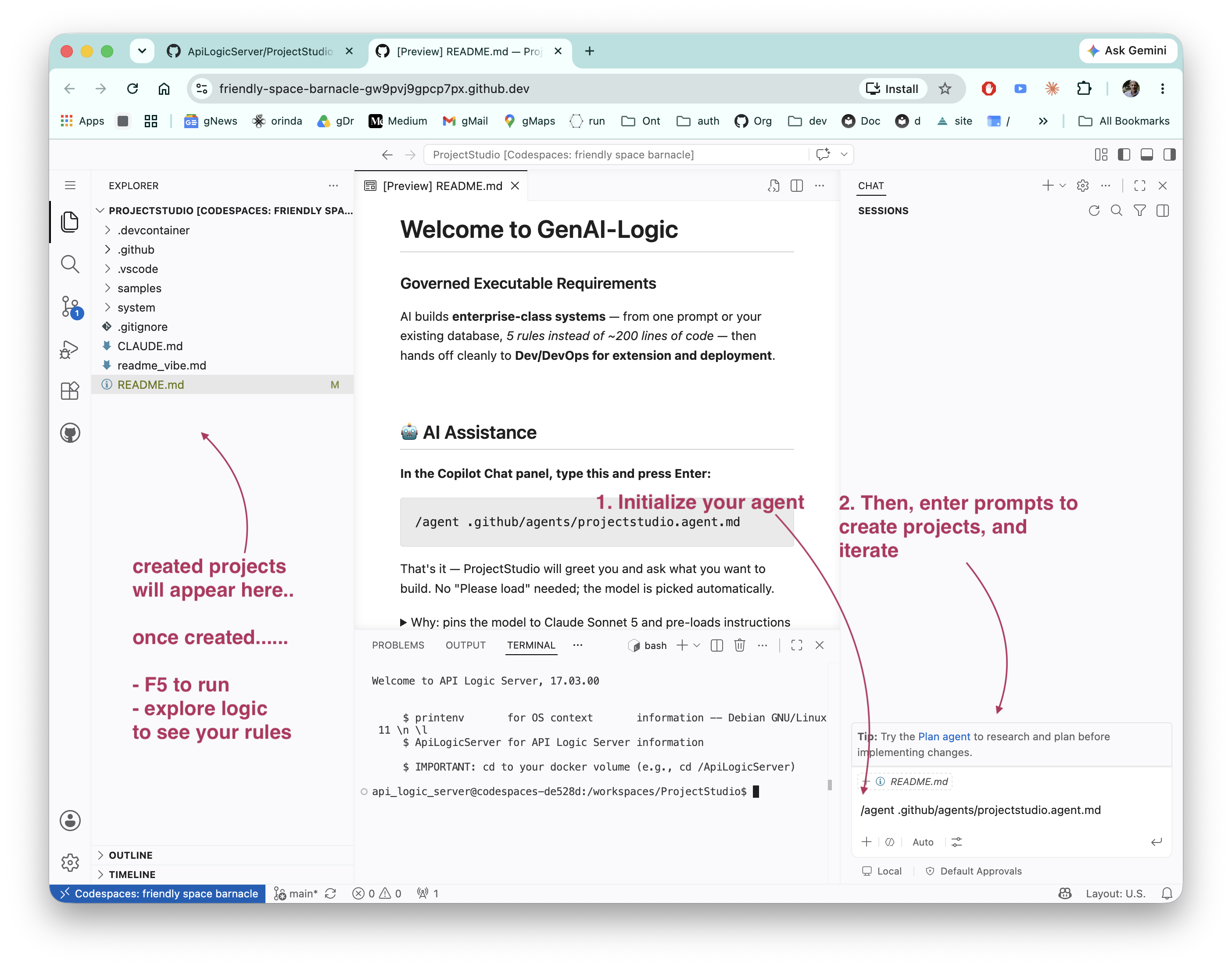The height and width of the screenshot is (968, 1232).
Task: Switch to the OUTPUT tab
Action: pyautogui.click(x=465, y=645)
